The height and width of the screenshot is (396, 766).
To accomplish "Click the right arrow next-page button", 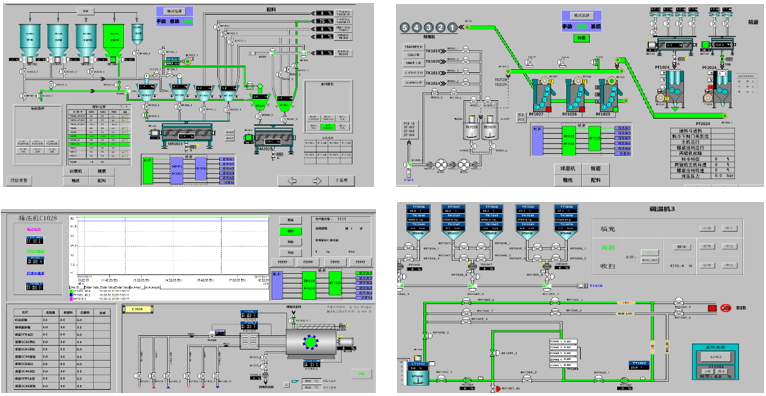I will tap(317, 181).
